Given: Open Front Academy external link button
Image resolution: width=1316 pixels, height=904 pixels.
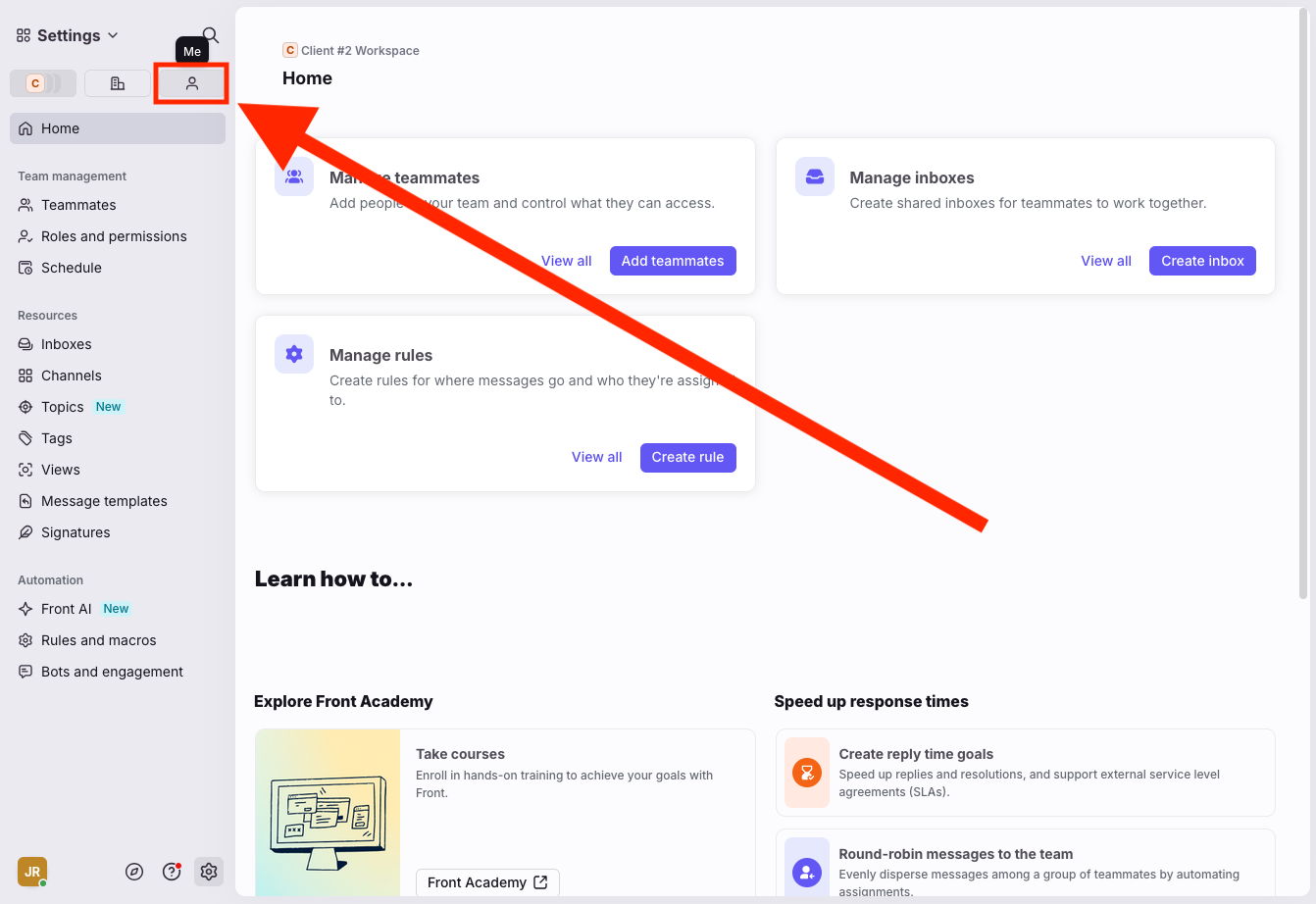Looking at the screenshot, I should (487, 882).
